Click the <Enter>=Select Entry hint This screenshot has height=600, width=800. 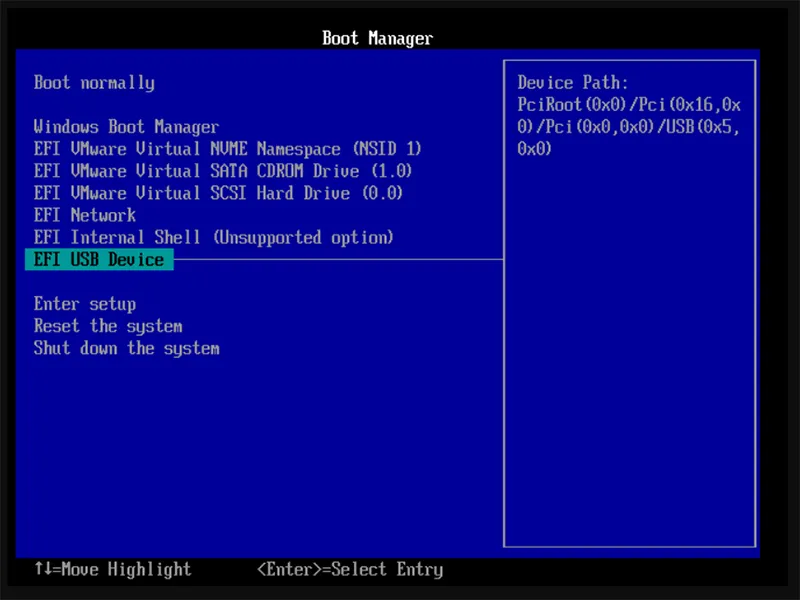pos(350,569)
